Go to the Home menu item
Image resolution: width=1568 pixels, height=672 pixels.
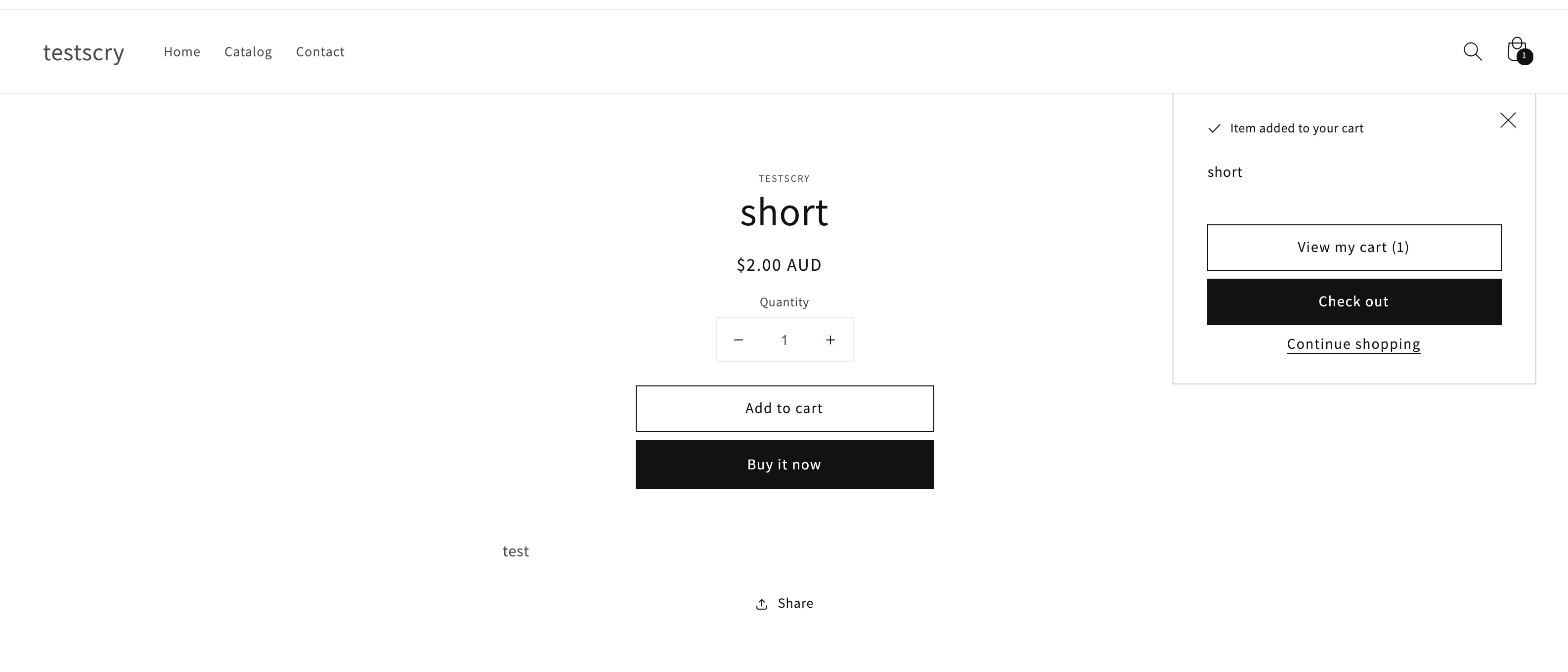point(182,52)
